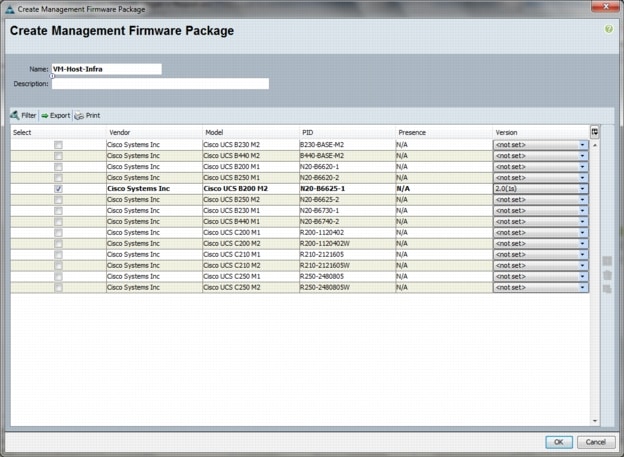The width and height of the screenshot is (624, 457).
Task: Check the Cisco UCS C250 M2 row checkbox
Action: 58,287
